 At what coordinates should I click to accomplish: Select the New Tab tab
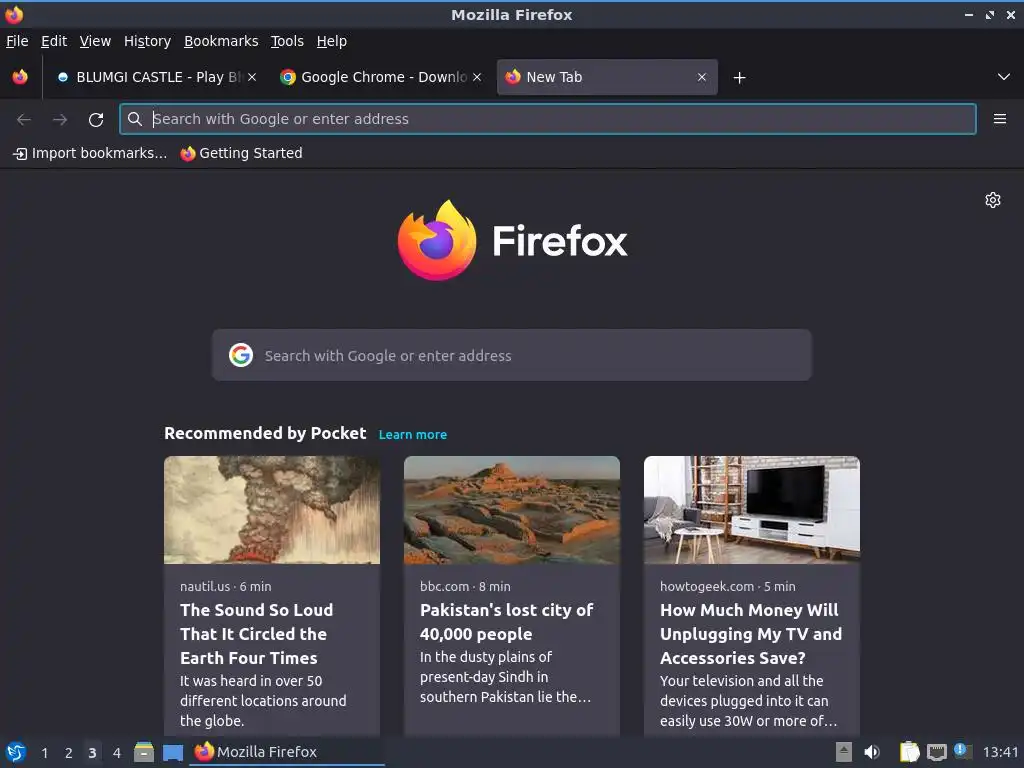[x=607, y=77]
